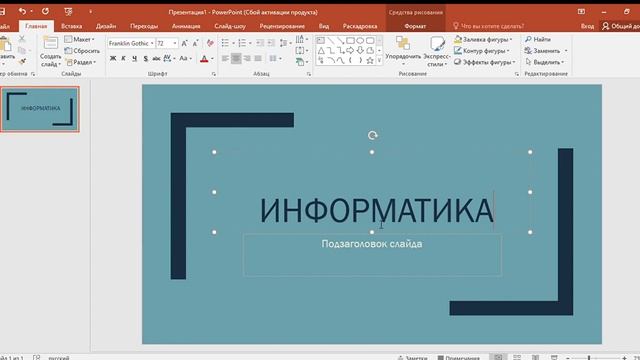Open the Формат drawing tools tab
The height and width of the screenshot is (360, 640).
click(x=415, y=26)
